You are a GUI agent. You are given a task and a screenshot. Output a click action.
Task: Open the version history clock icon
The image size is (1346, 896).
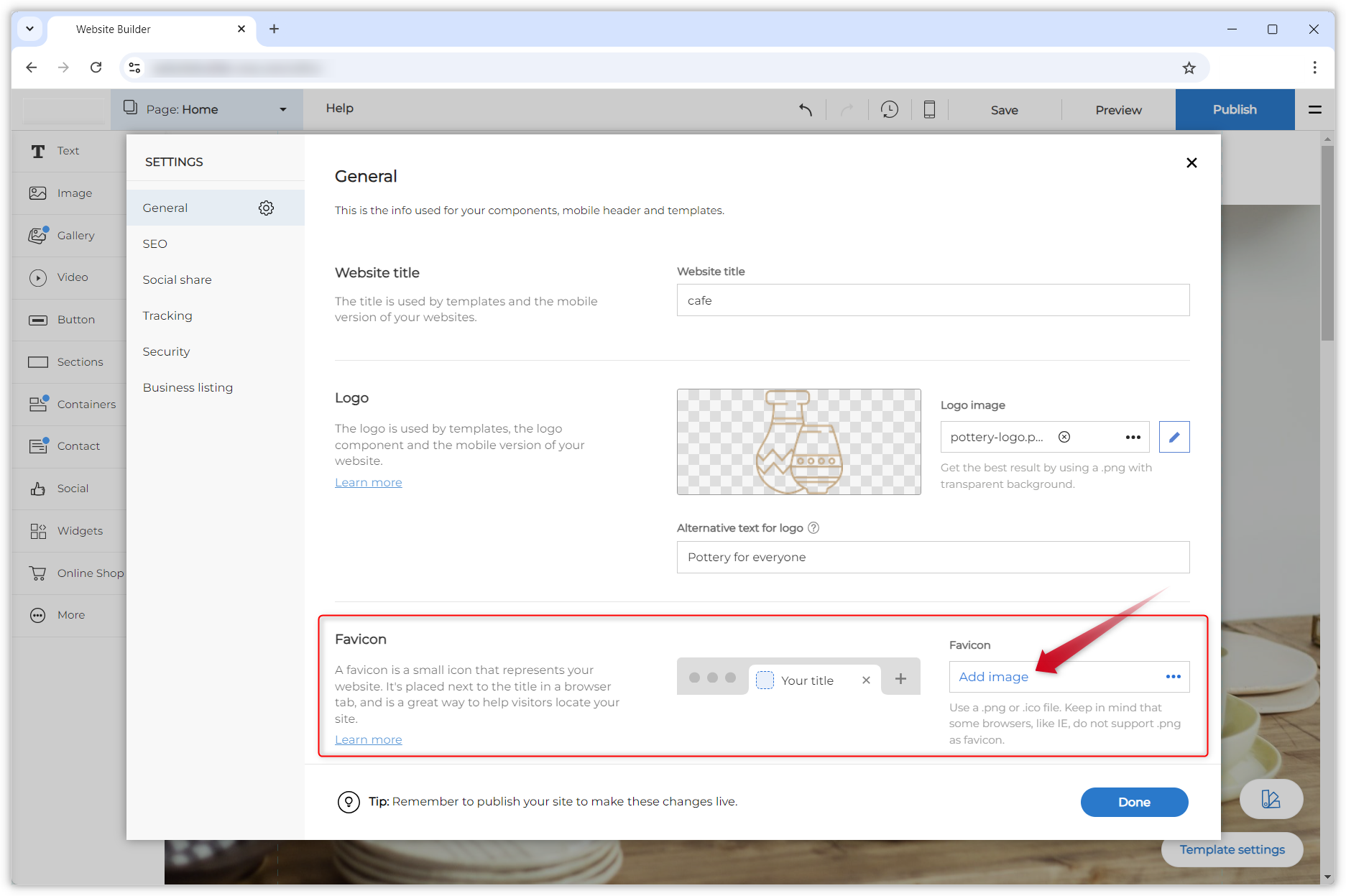(889, 110)
